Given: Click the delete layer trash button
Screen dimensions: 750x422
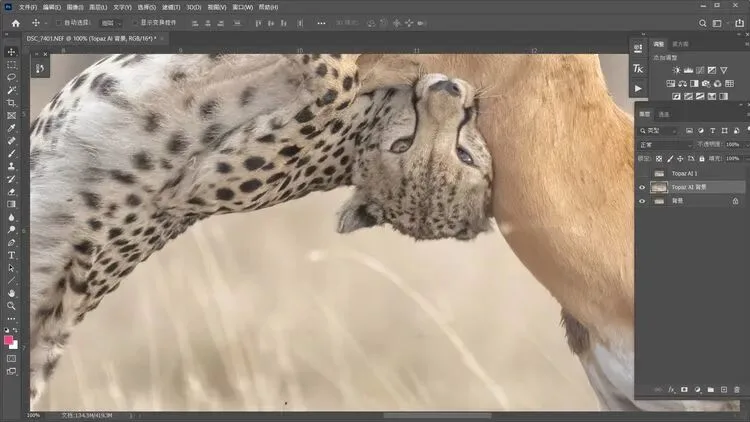Looking at the screenshot, I should click(x=737, y=390).
